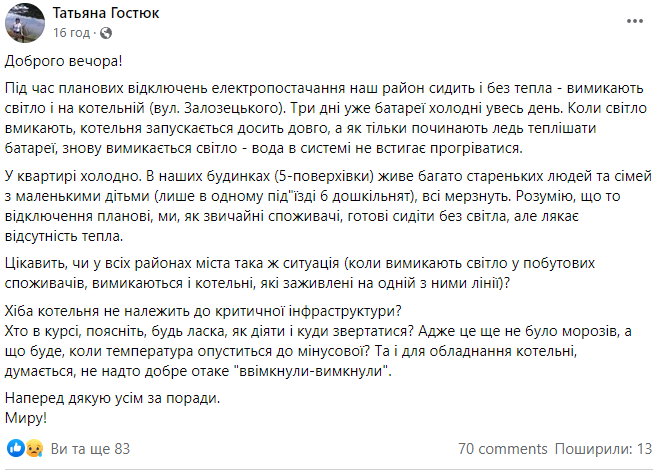
Task: Click the blue Like reaction icon
Action: click(x=17, y=448)
